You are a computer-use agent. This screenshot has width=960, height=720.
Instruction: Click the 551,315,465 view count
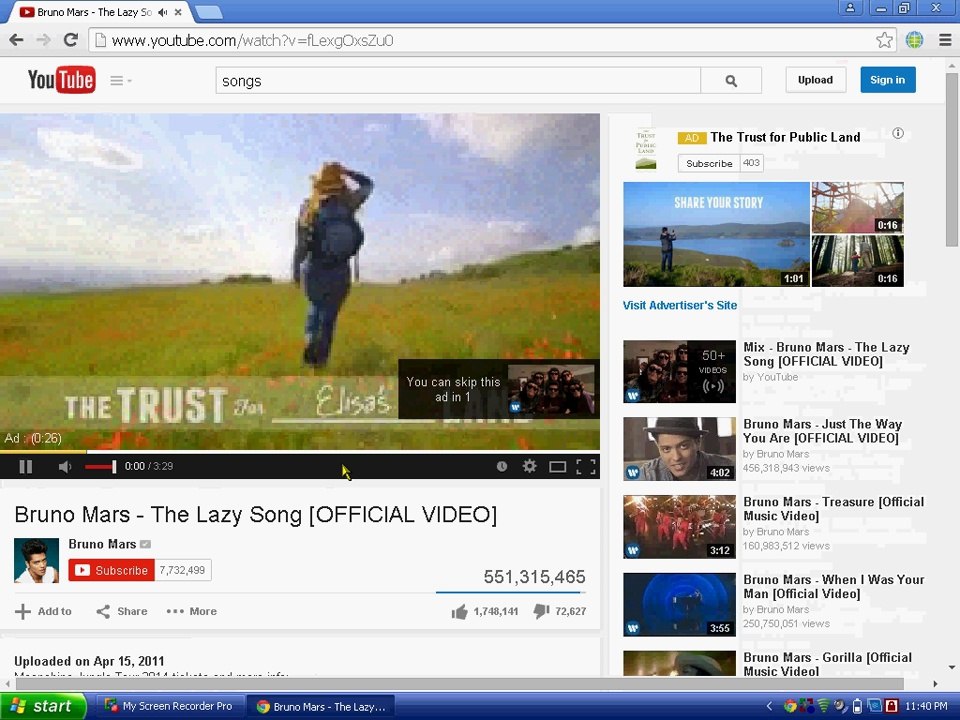pyautogui.click(x=534, y=577)
